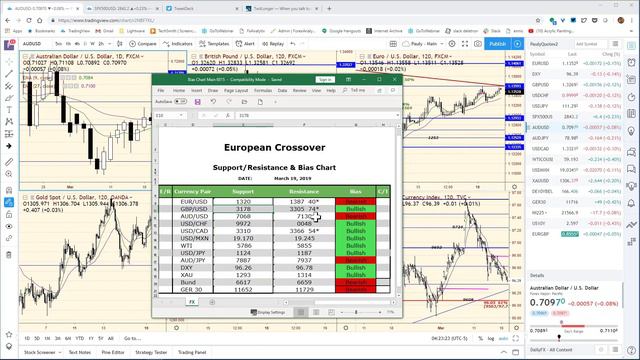Select the crosshair cursor tool
640x360 pixels.
[x=9, y=62]
